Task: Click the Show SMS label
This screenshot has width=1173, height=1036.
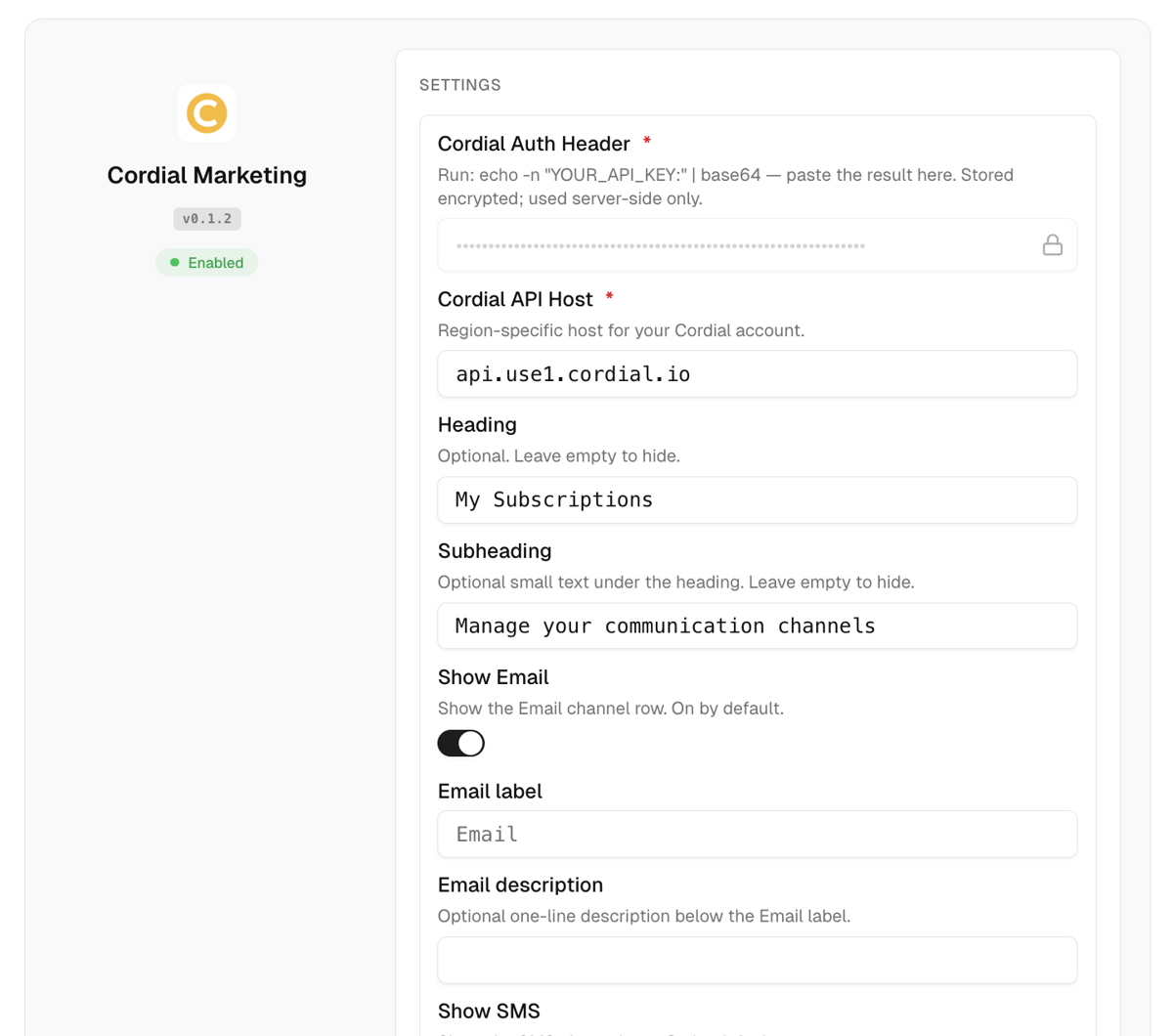Action: (x=489, y=1011)
